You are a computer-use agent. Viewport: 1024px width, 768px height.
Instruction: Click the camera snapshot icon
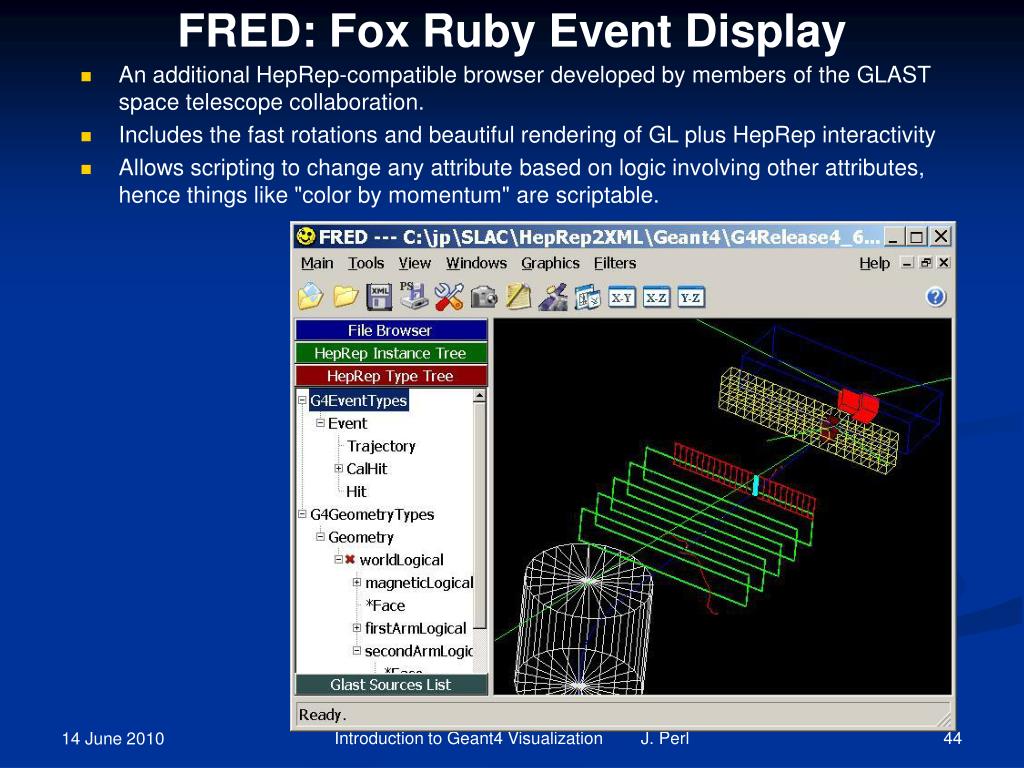[x=484, y=297]
